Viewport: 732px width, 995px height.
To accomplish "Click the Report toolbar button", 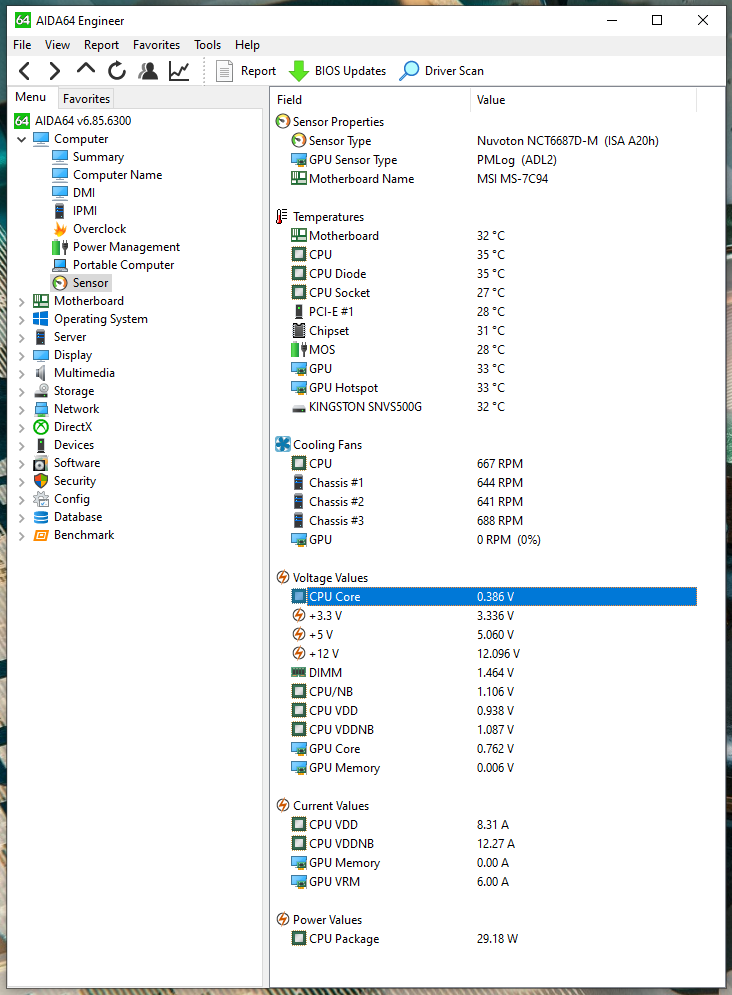I will [x=246, y=71].
